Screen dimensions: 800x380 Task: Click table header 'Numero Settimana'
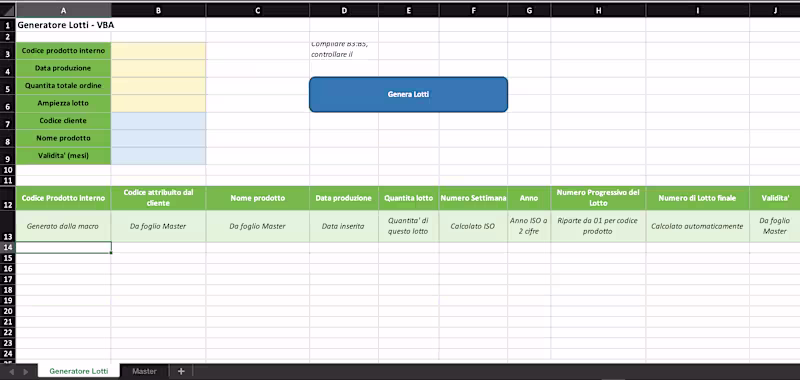473,198
